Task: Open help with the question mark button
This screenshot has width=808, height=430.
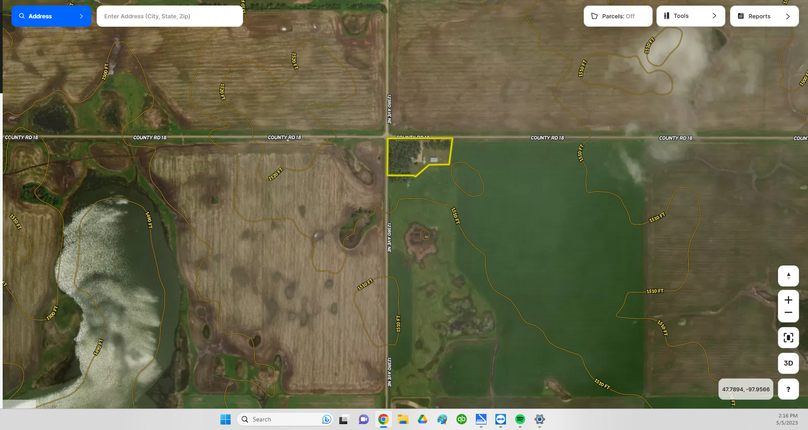Action: (788, 389)
